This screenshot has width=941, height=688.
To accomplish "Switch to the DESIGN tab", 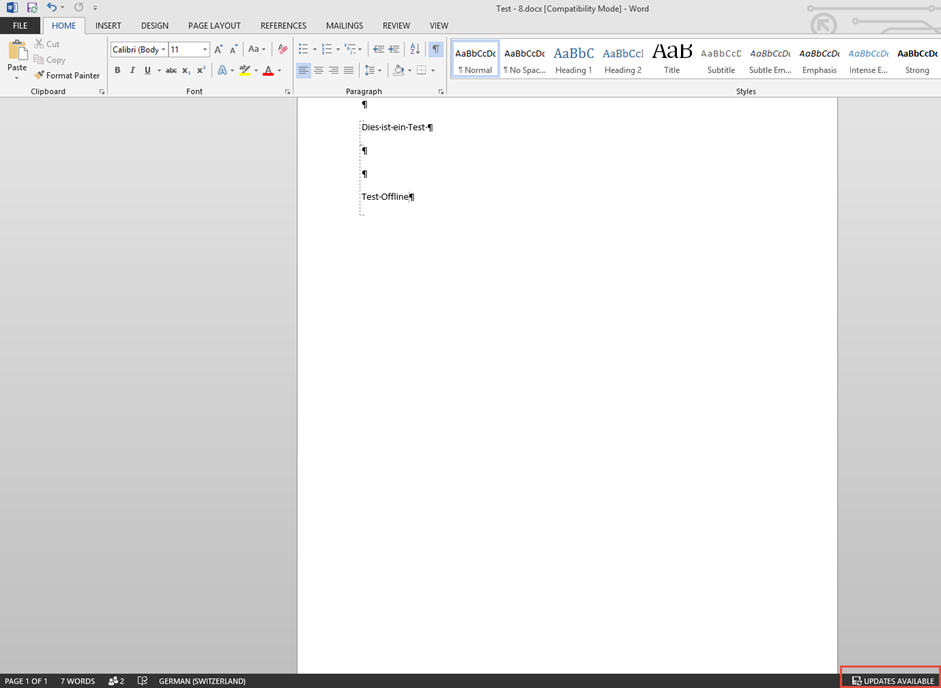I will click(155, 25).
